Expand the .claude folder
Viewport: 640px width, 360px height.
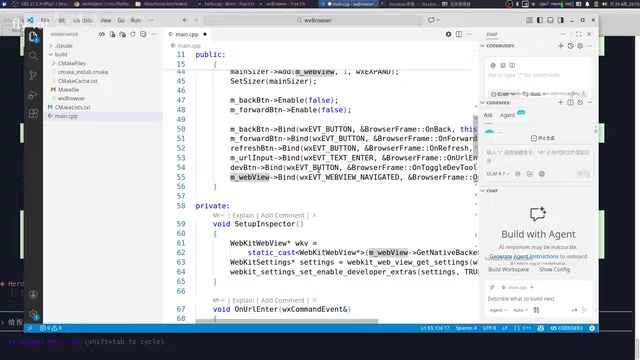[64, 46]
